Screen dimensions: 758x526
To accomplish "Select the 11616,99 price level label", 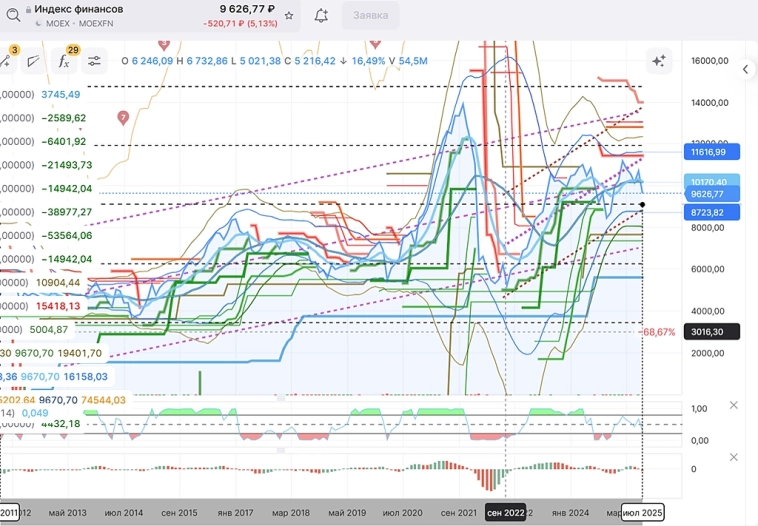I will tap(714, 152).
